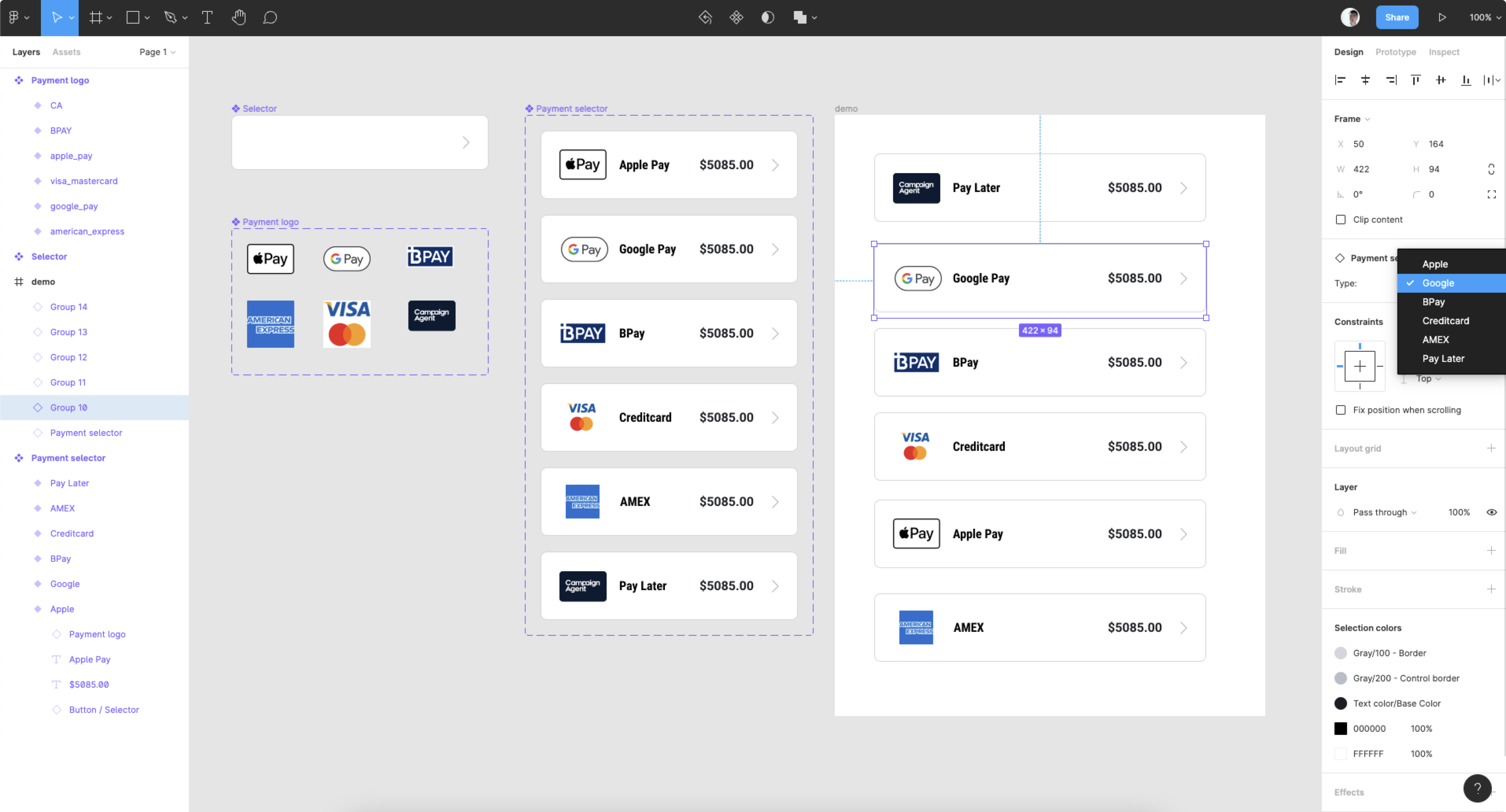1506x812 pixels.
Task: Toggle the Clip content checkbox
Action: pyautogui.click(x=1340, y=220)
